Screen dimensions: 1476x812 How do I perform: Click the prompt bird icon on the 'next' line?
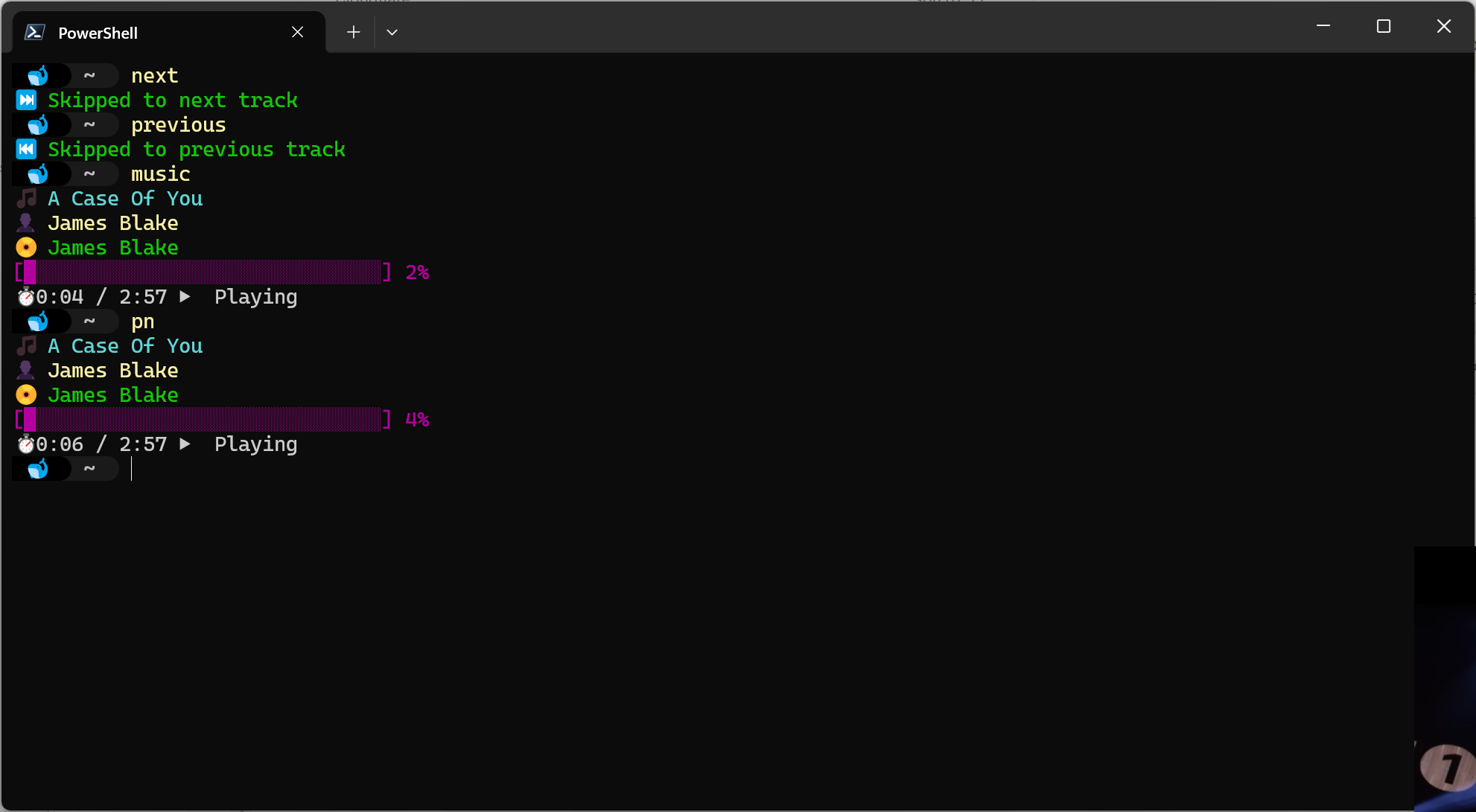coord(37,75)
